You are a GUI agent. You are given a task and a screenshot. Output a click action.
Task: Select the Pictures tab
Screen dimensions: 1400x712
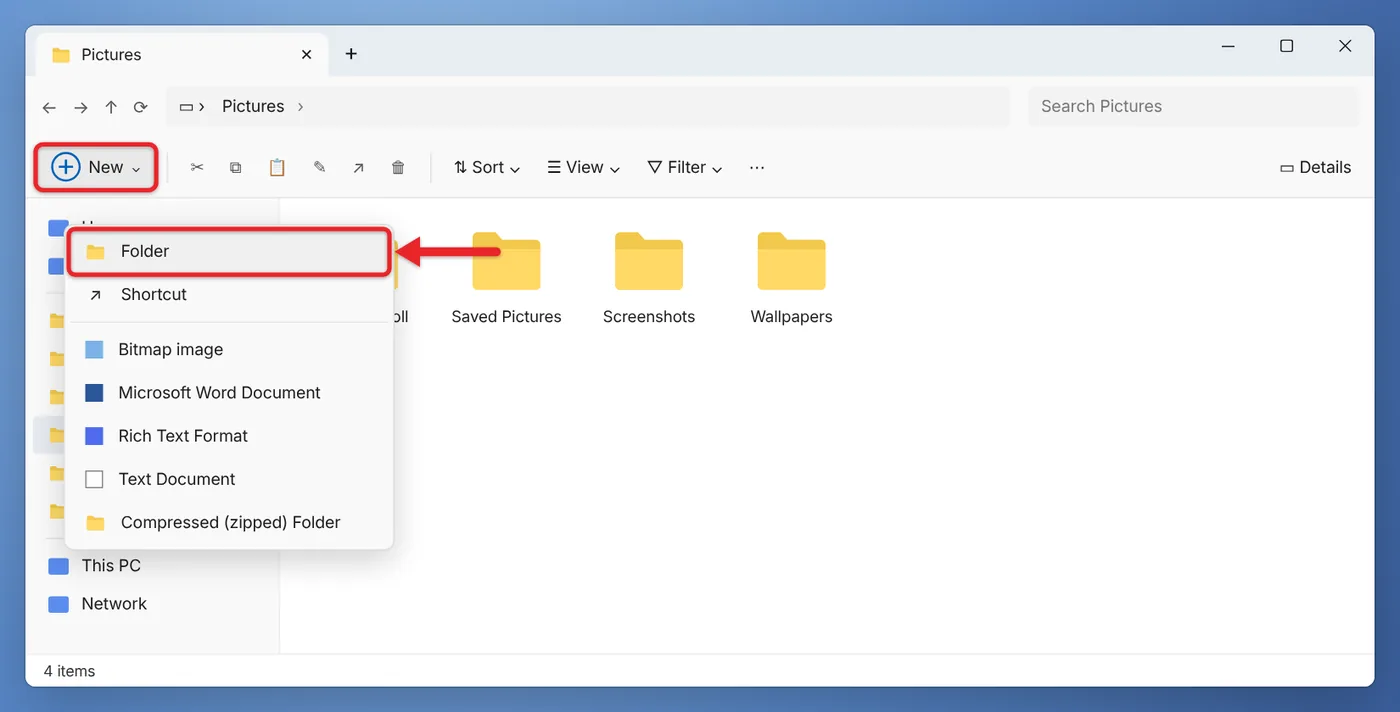(181, 54)
